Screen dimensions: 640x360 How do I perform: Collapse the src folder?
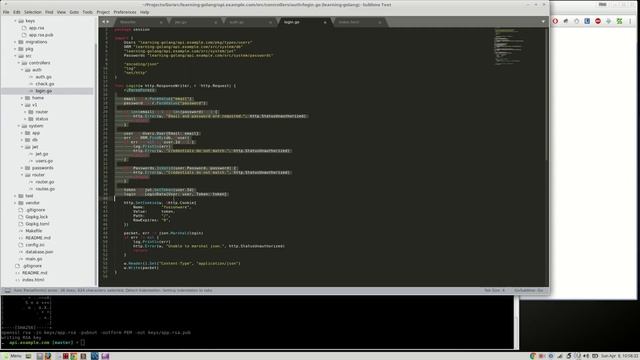[x=16, y=56]
